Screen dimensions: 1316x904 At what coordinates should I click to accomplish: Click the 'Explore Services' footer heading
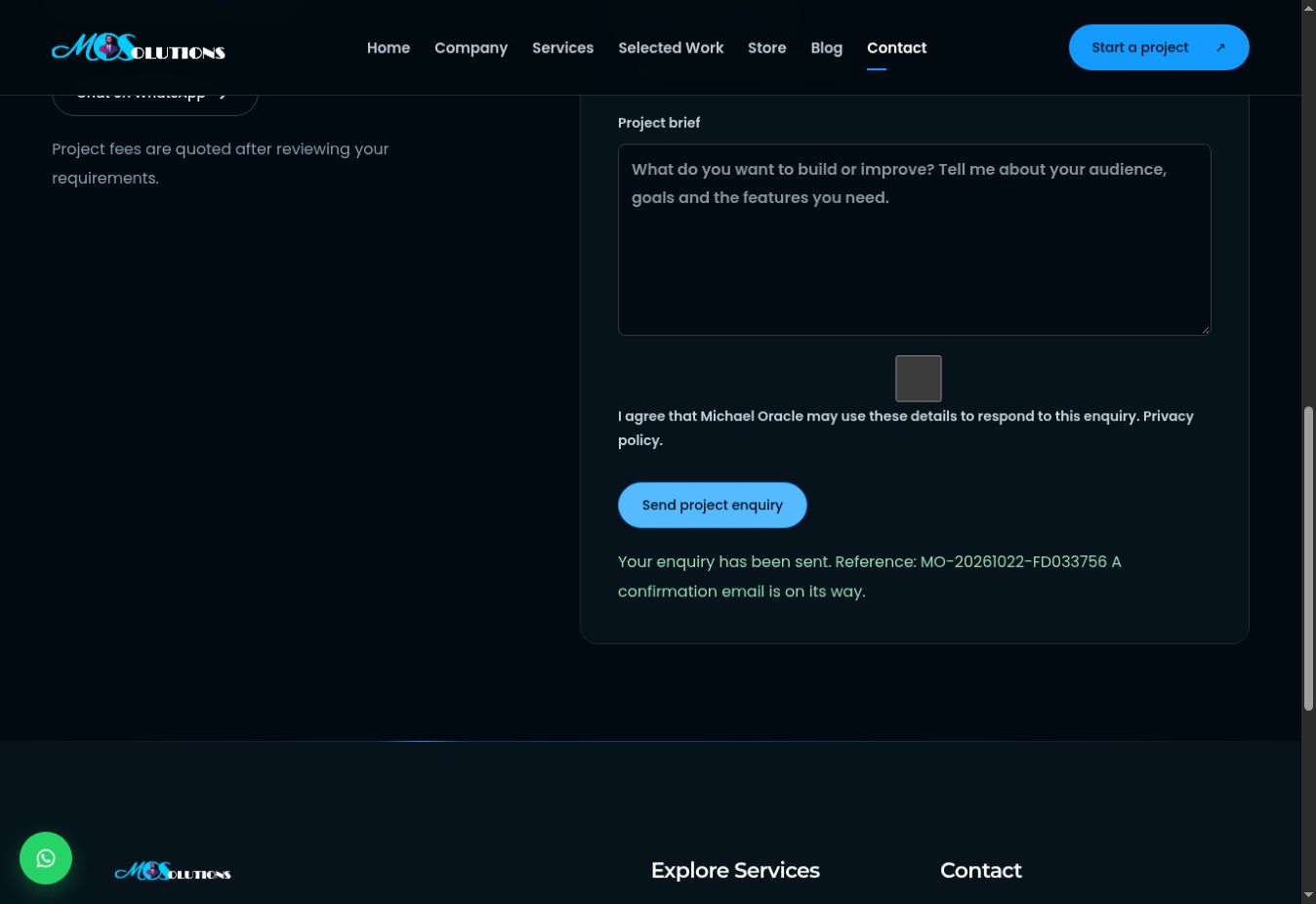pos(735,870)
